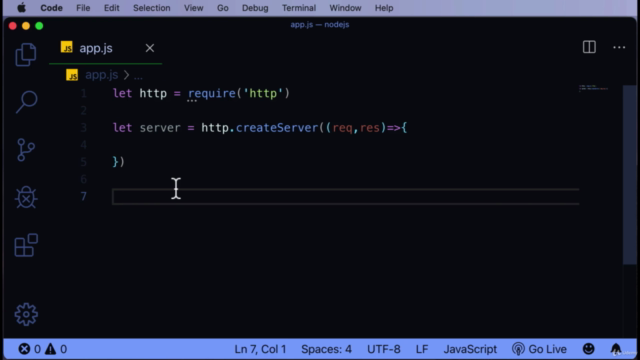Screen dimensions: 640x360
Task: Open the Selection menu
Action: click(x=151, y=8)
